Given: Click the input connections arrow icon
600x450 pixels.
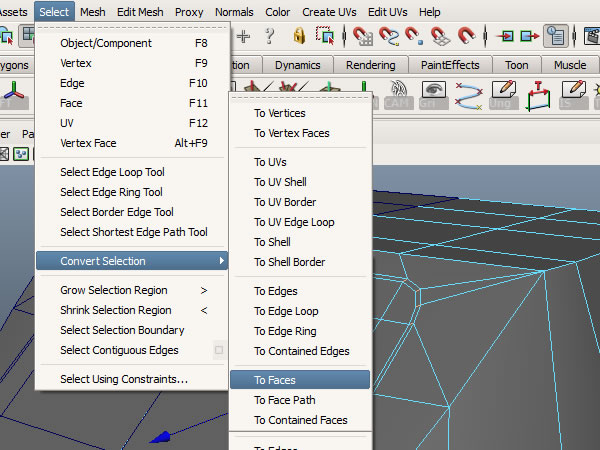Looking at the screenshot, I should [504, 35].
